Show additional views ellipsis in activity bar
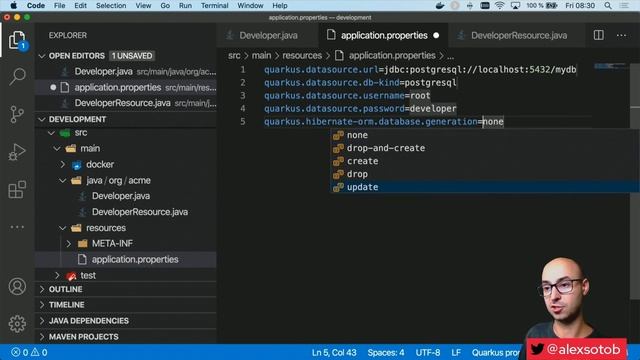The height and width of the screenshot is (360, 640). (x=17, y=227)
